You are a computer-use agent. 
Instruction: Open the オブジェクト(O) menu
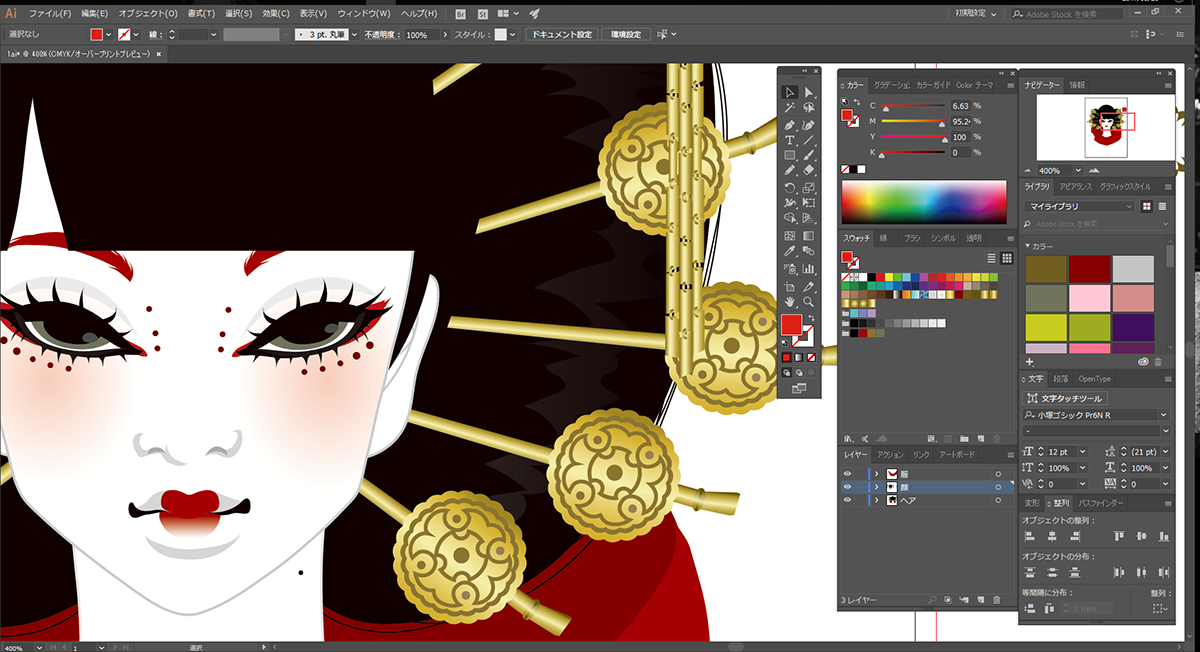pos(148,13)
